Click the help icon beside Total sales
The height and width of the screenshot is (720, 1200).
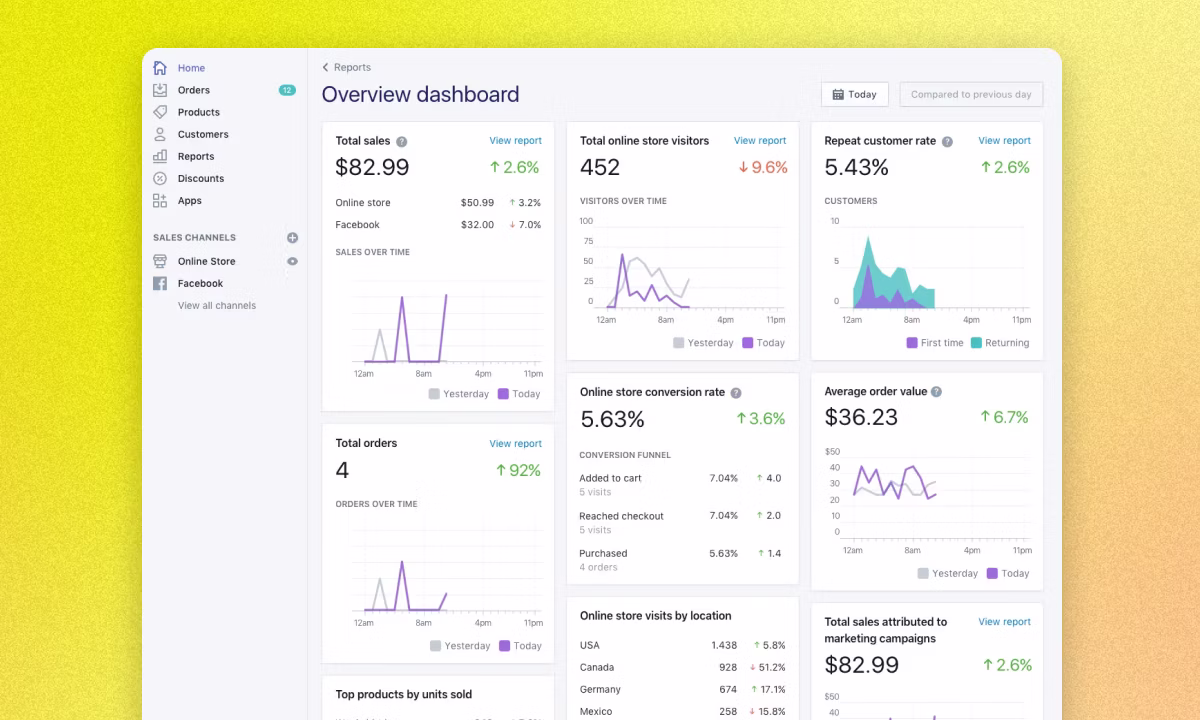pyautogui.click(x=401, y=142)
